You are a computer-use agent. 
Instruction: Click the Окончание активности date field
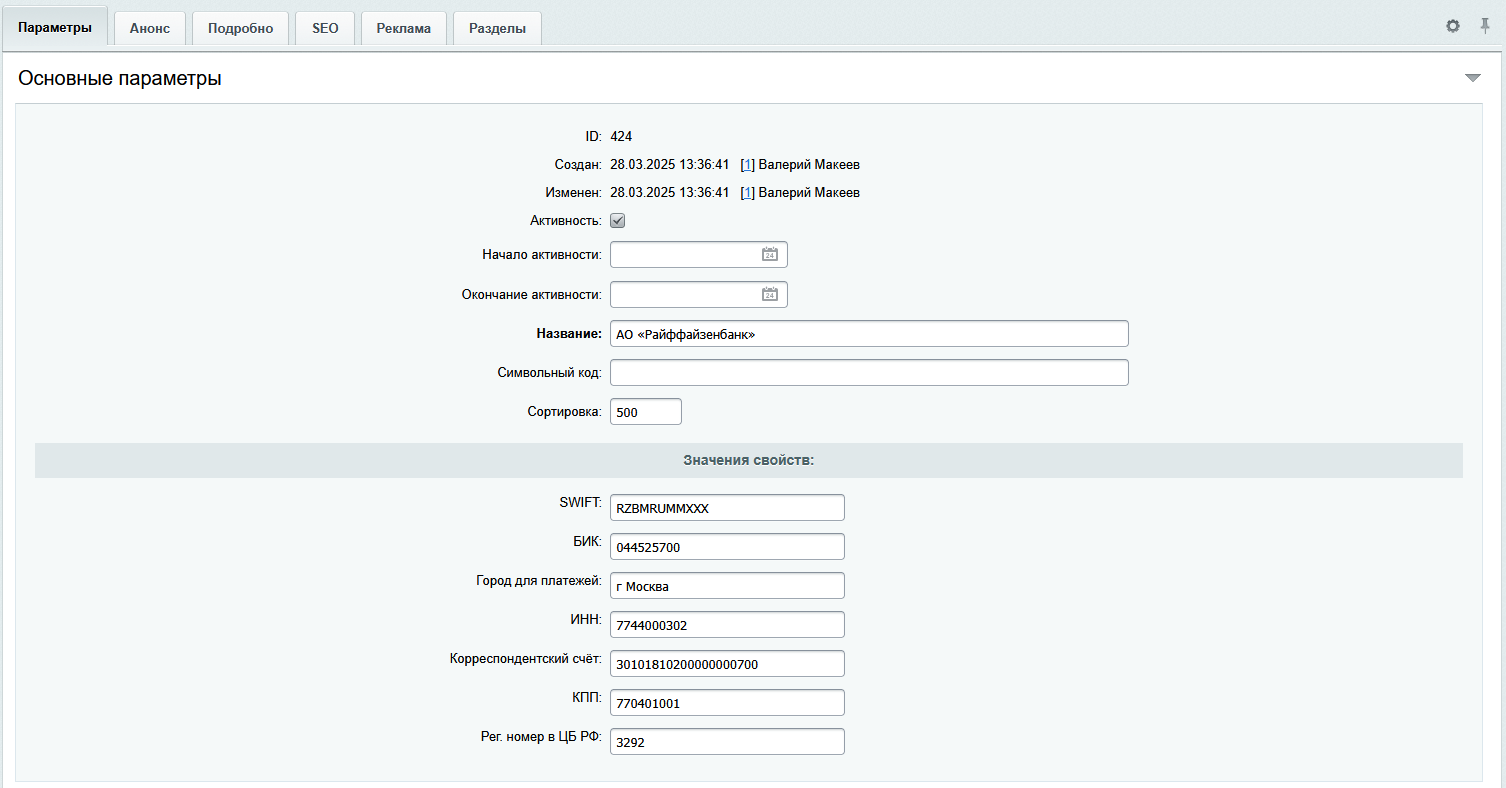tap(699, 294)
